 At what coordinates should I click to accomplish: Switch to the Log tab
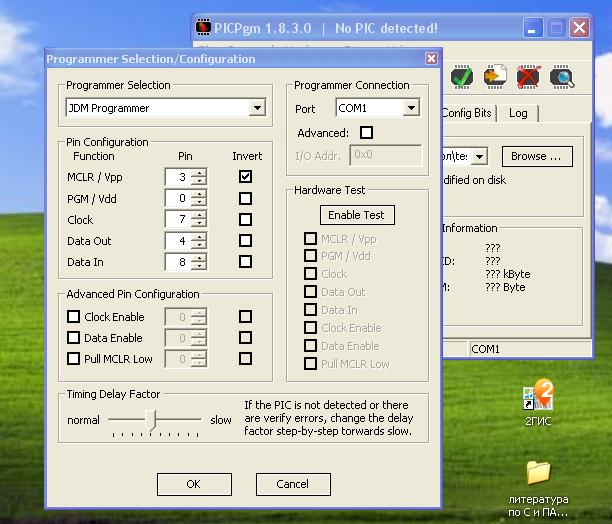518,113
